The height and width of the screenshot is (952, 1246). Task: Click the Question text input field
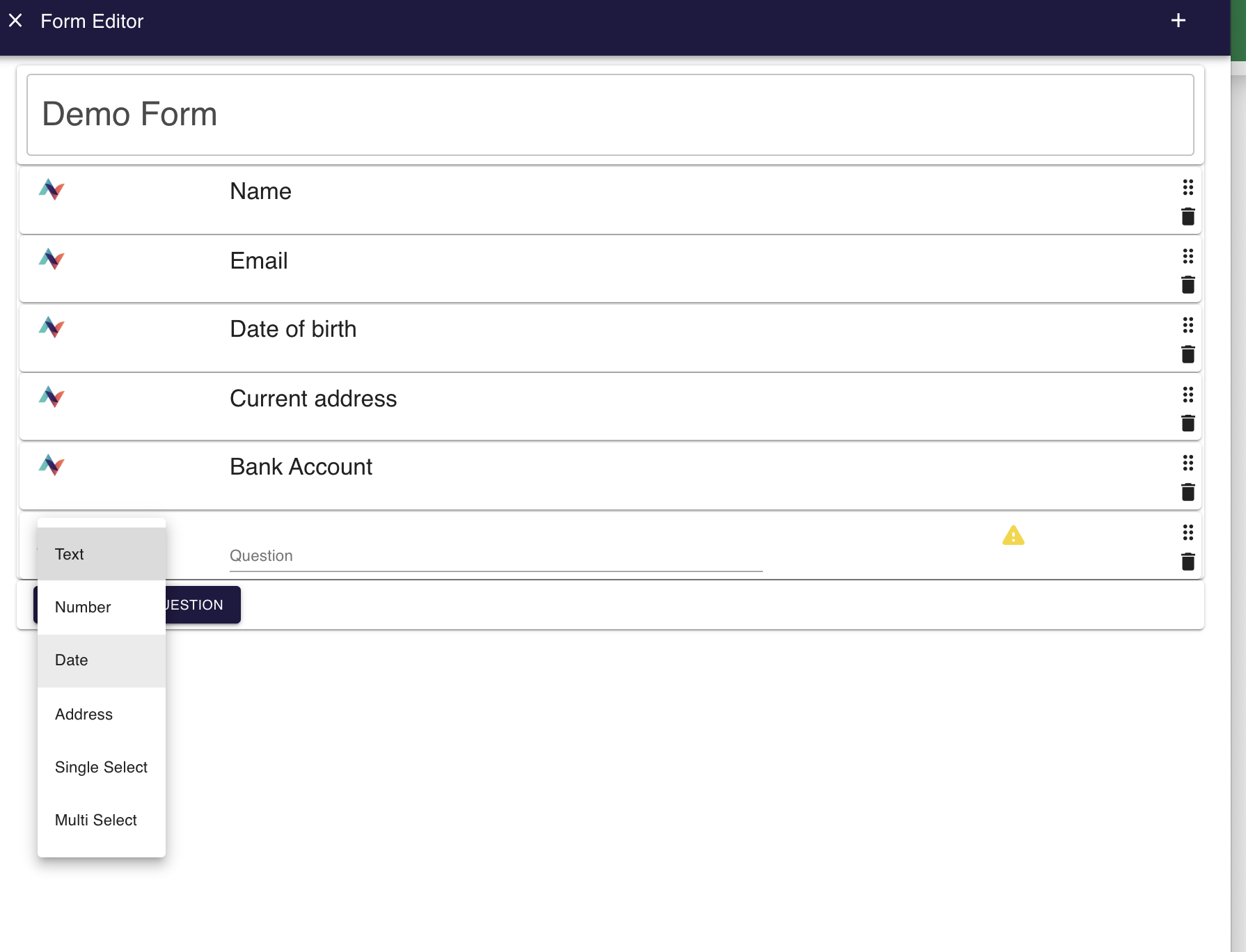pos(496,556)
